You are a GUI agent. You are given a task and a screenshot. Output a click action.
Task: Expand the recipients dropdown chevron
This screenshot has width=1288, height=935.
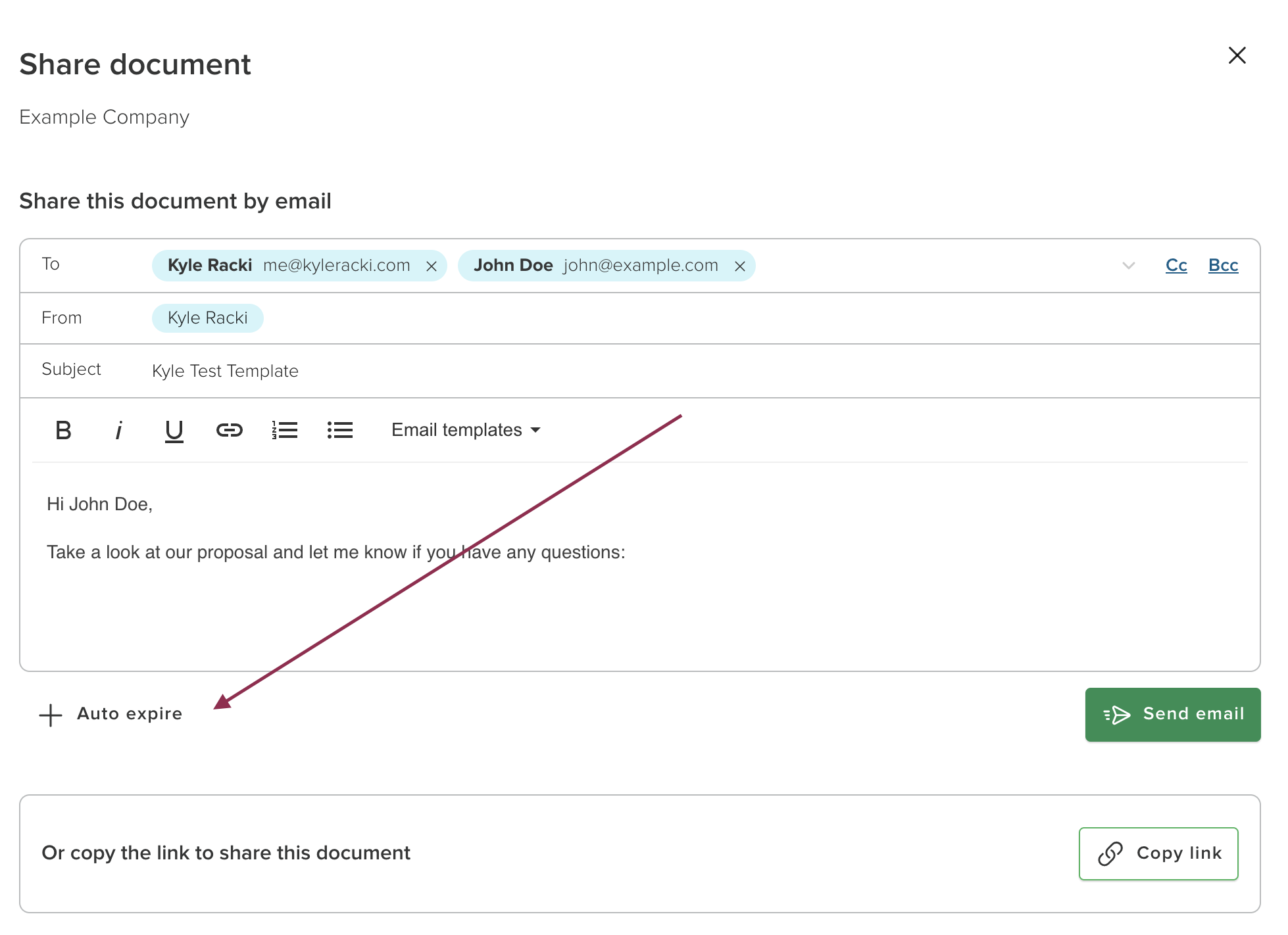coord(1129,266)
